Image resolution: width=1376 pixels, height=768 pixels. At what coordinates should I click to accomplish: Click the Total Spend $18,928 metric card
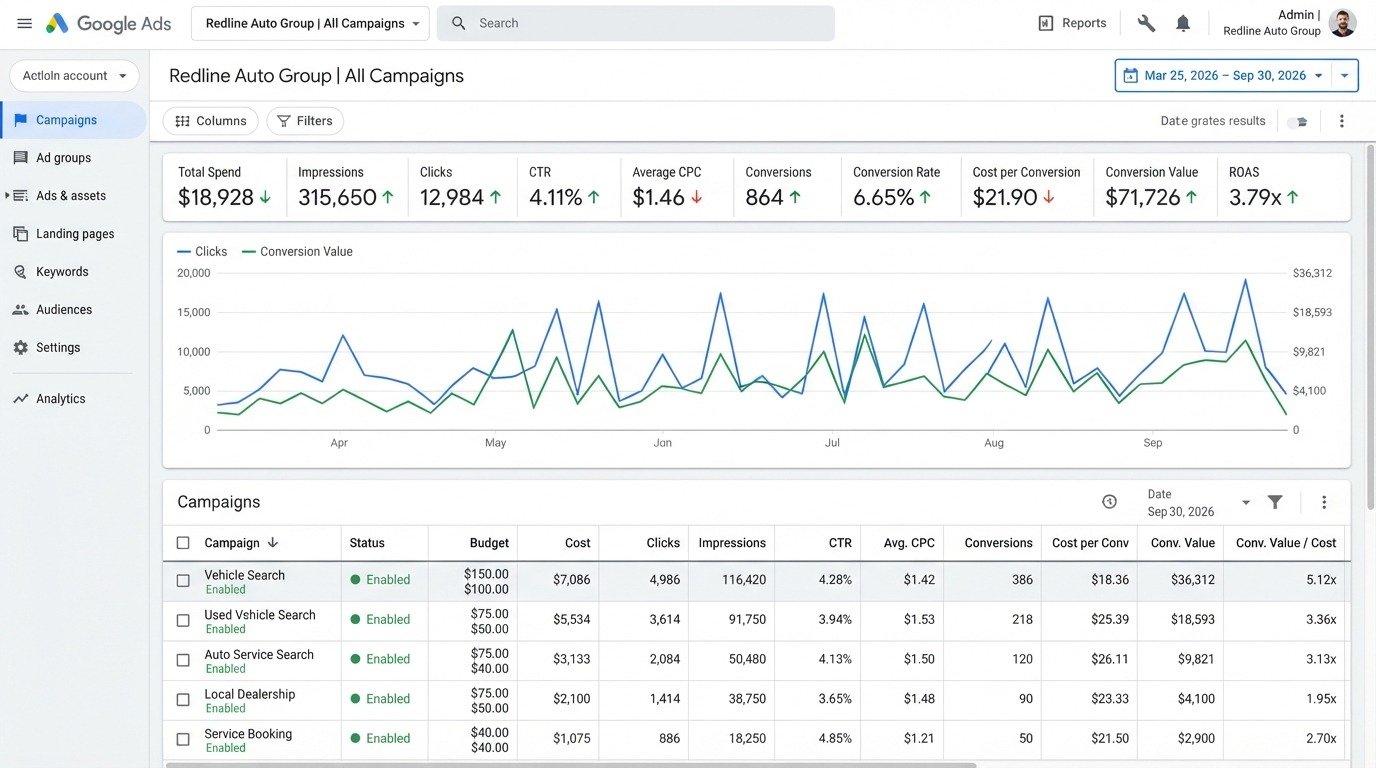click(x=225, y=187)
